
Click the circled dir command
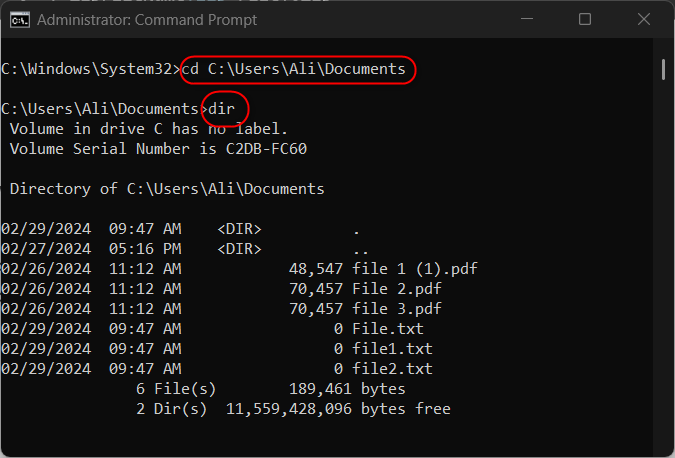(x=223, y=109)
